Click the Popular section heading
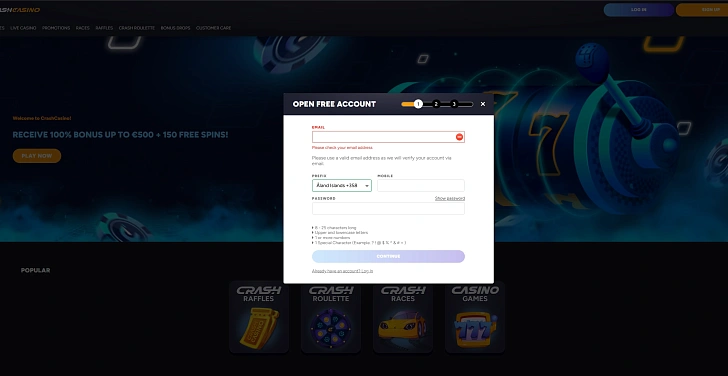The height and width of the screenshot is (376, 728). tap(35, 270)
